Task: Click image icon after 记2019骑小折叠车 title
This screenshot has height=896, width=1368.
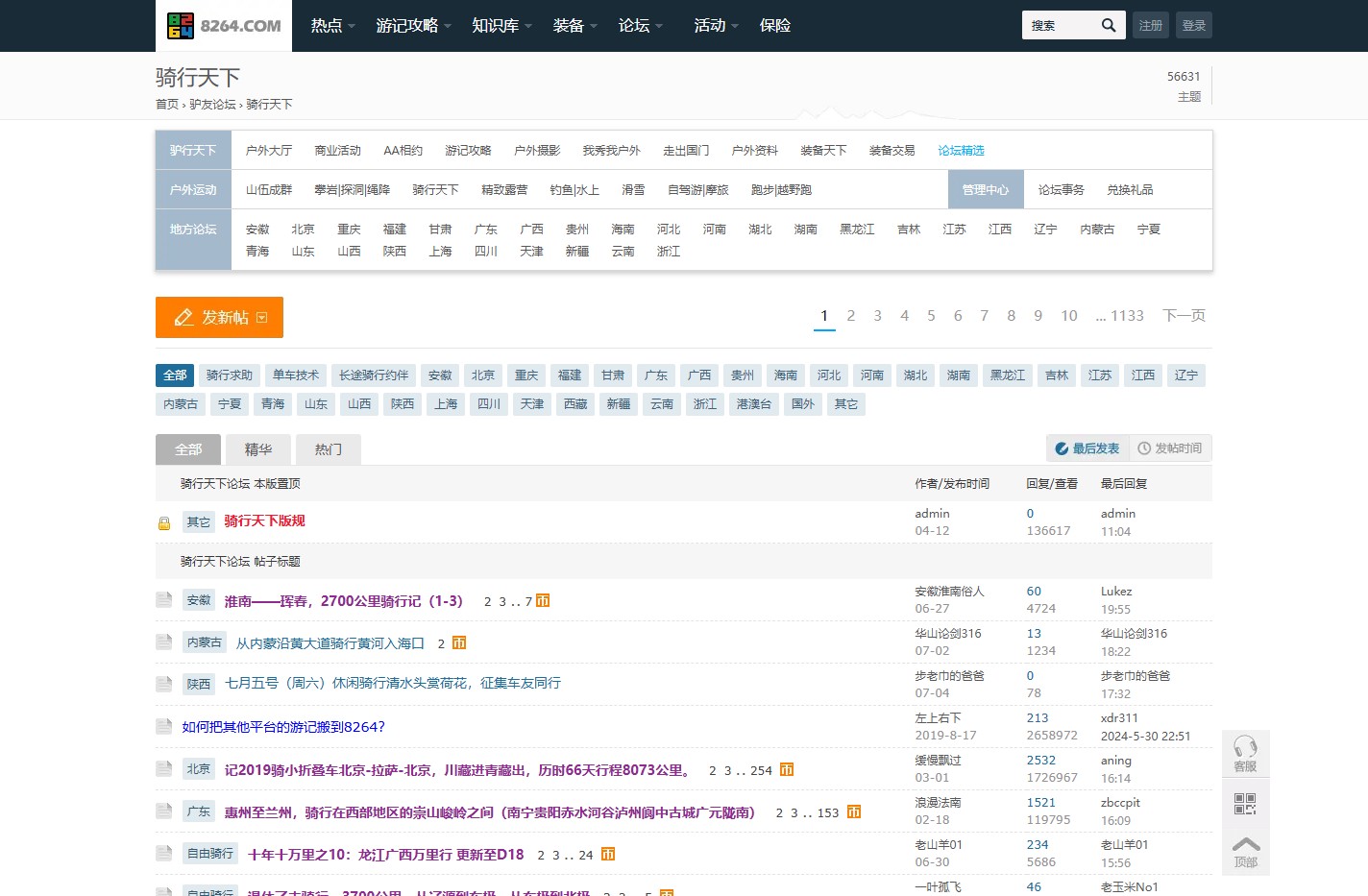Action: click(x=787, y=769)
